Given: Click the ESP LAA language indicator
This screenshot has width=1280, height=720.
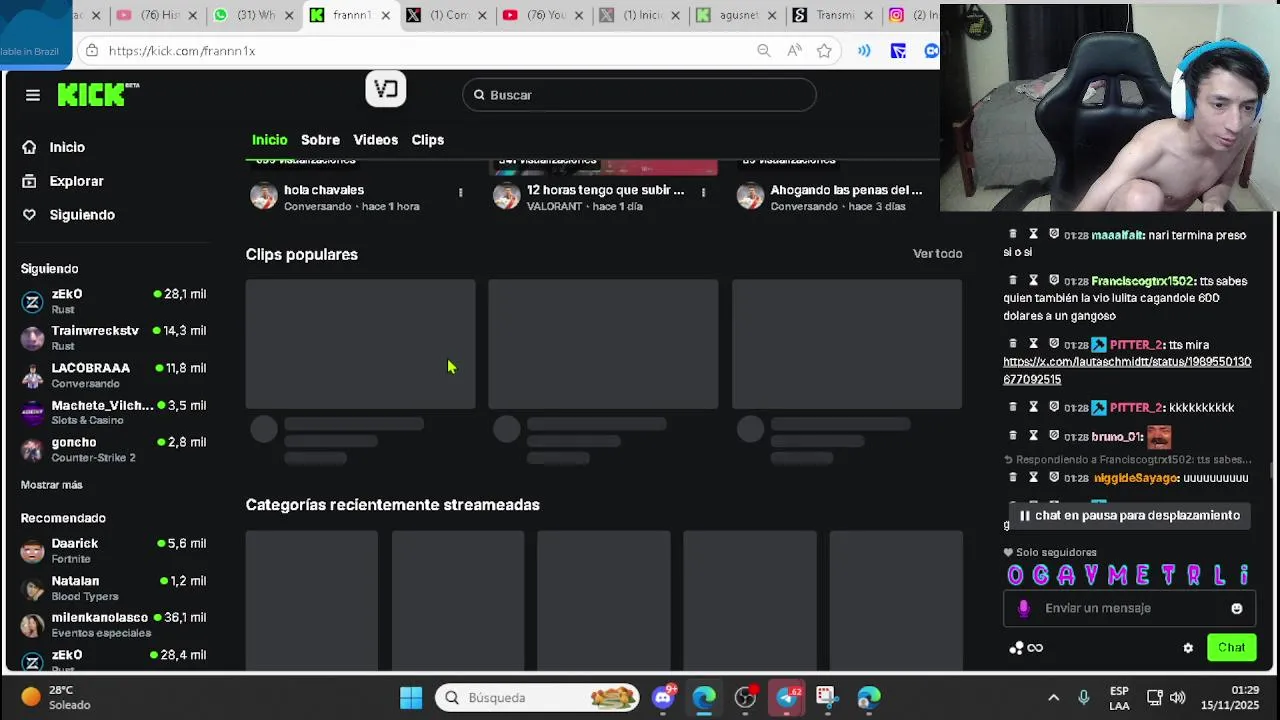Looking at the screenshot, I should [x=1119, y=697].
